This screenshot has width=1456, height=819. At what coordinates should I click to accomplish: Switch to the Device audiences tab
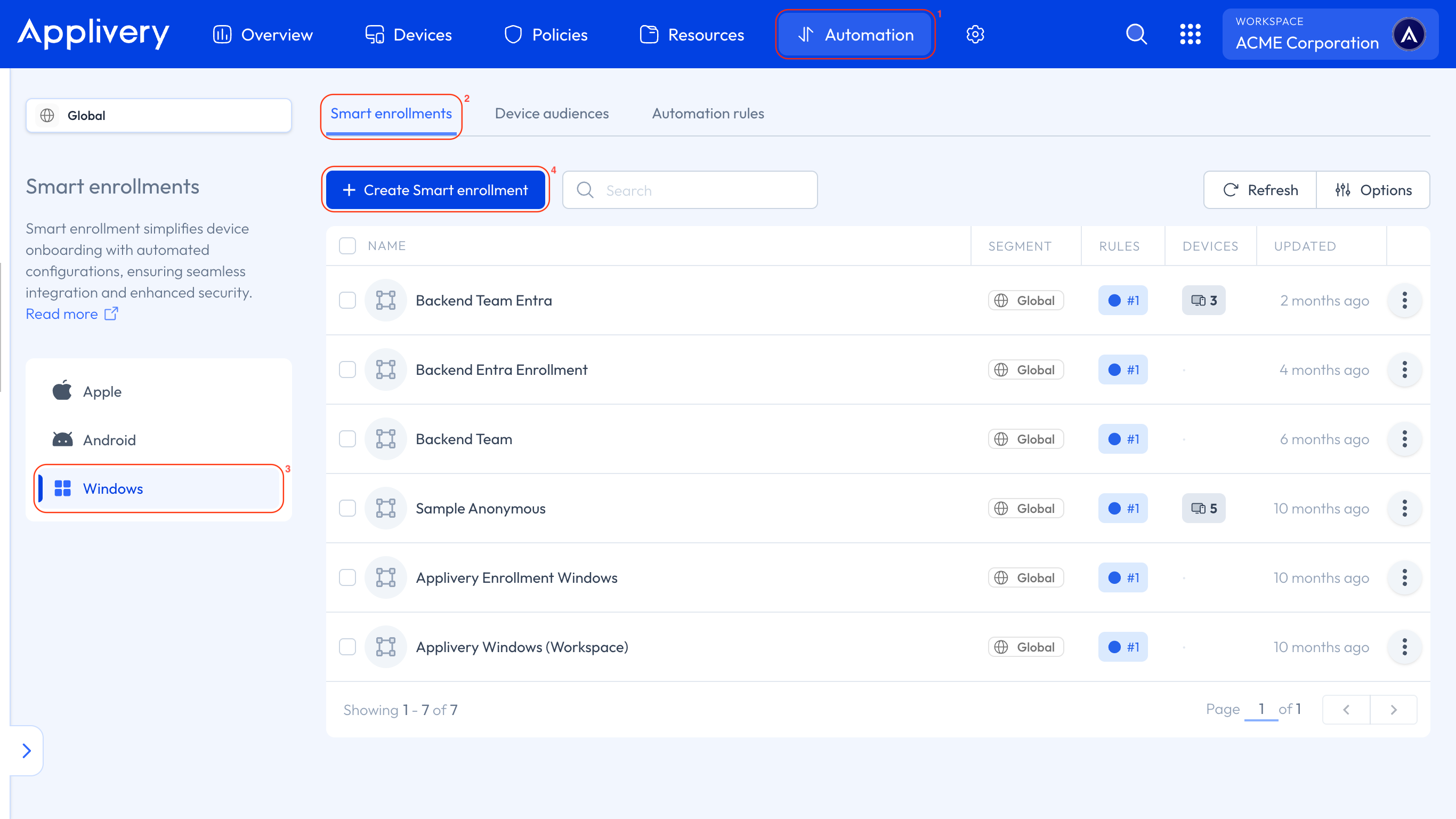point(551,114)
